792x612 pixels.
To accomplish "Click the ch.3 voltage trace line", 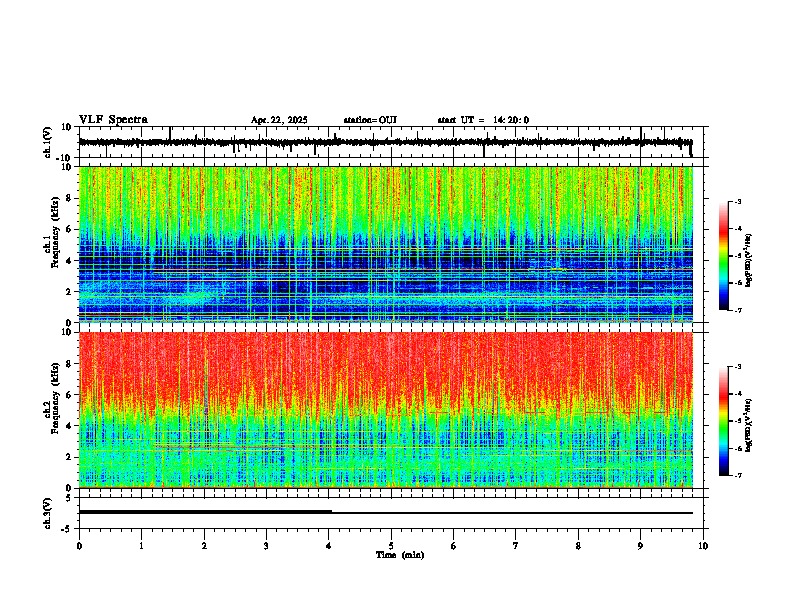I will tap(385, 513).
